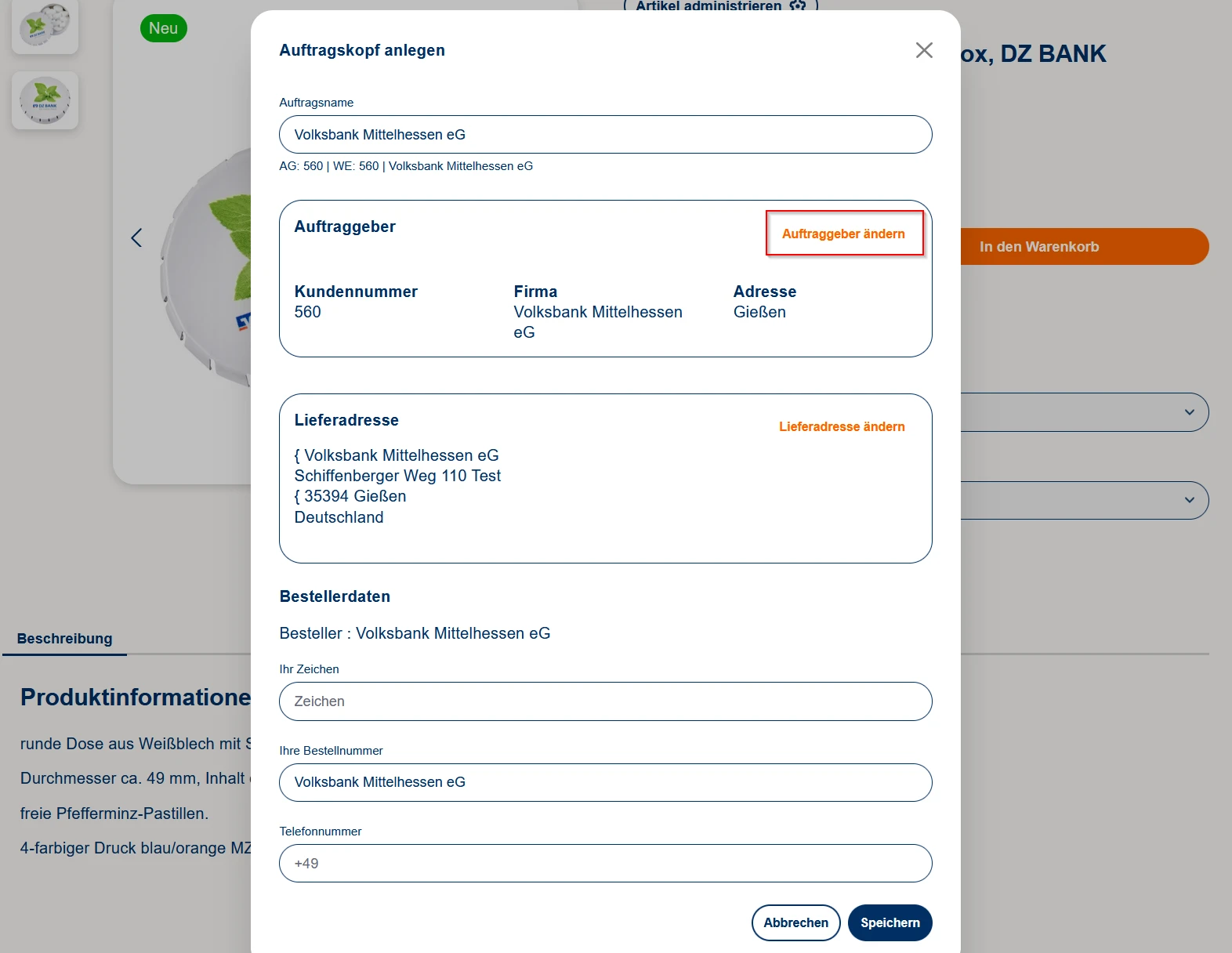
Task: Open the Artikel administrieren link
Action: [708, 6]
